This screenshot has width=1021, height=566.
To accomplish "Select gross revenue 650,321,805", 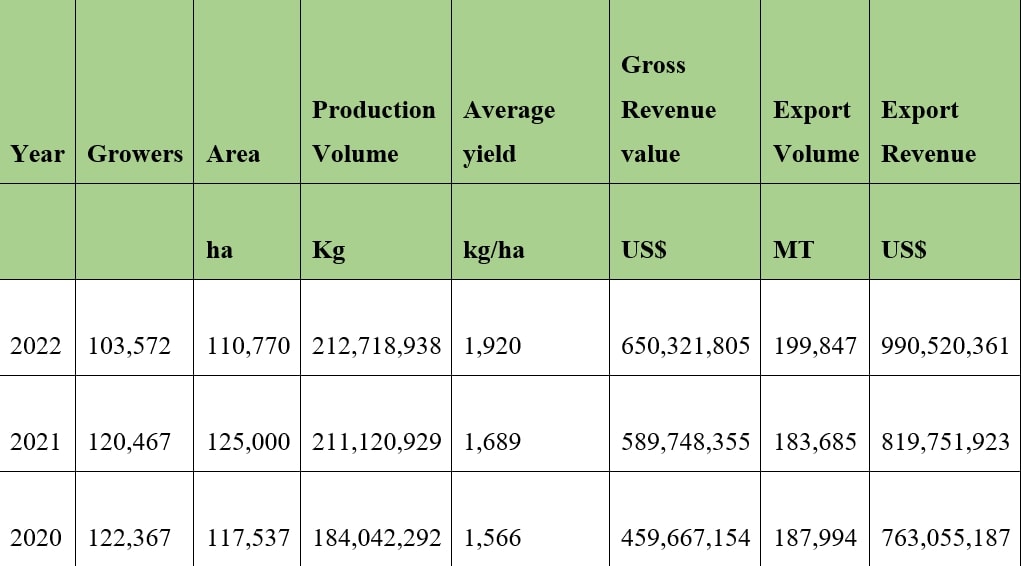I will point(685,346).
